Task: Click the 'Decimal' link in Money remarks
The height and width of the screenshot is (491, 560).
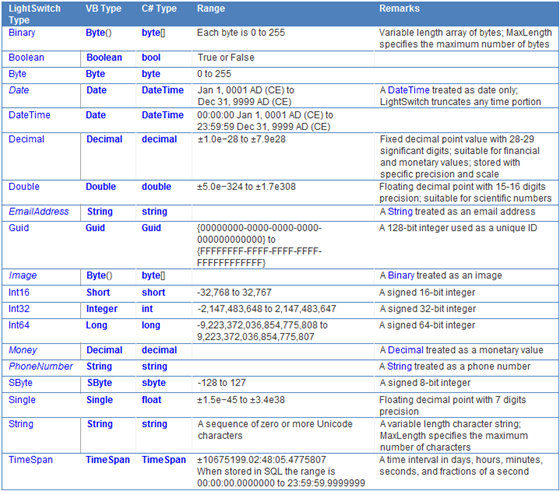Action: tap(406, 350)
